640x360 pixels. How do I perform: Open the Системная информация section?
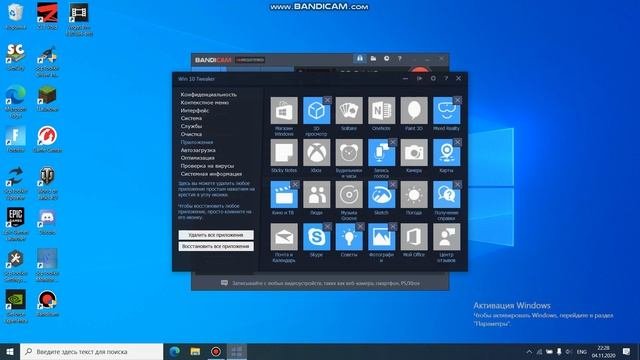pos(211,173)
